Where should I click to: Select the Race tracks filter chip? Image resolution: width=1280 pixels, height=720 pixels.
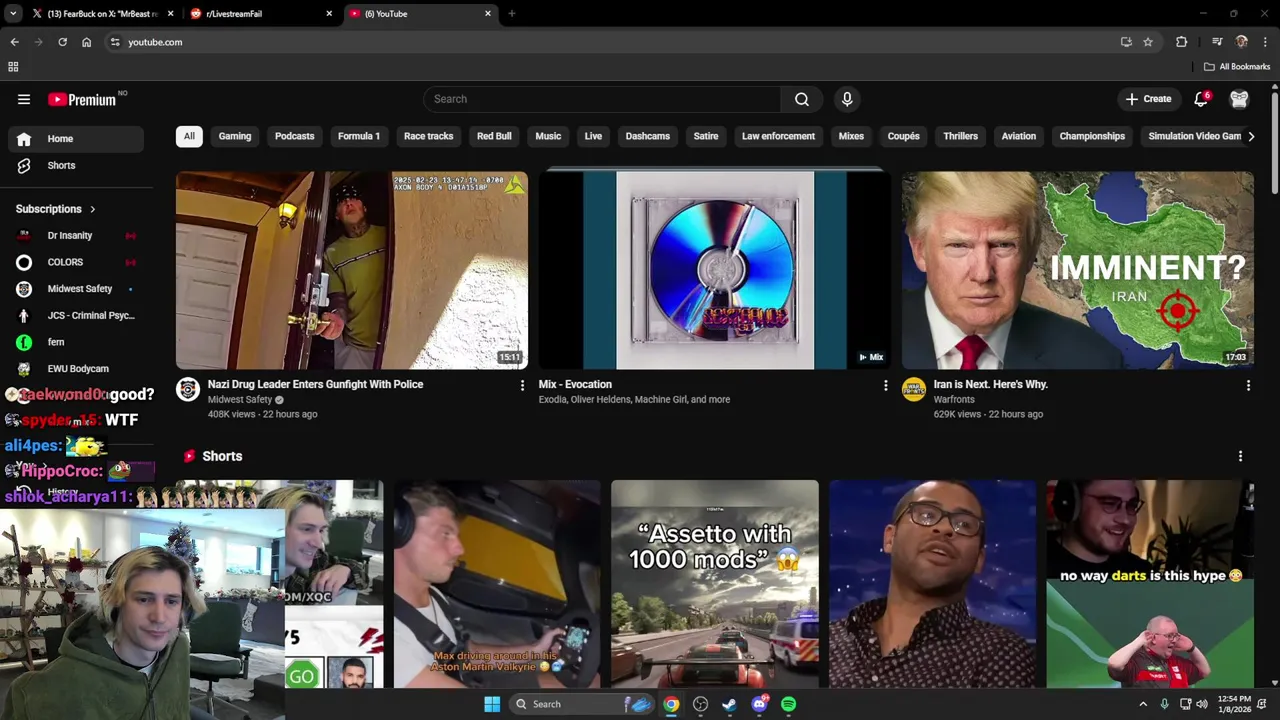coord(428,136)
